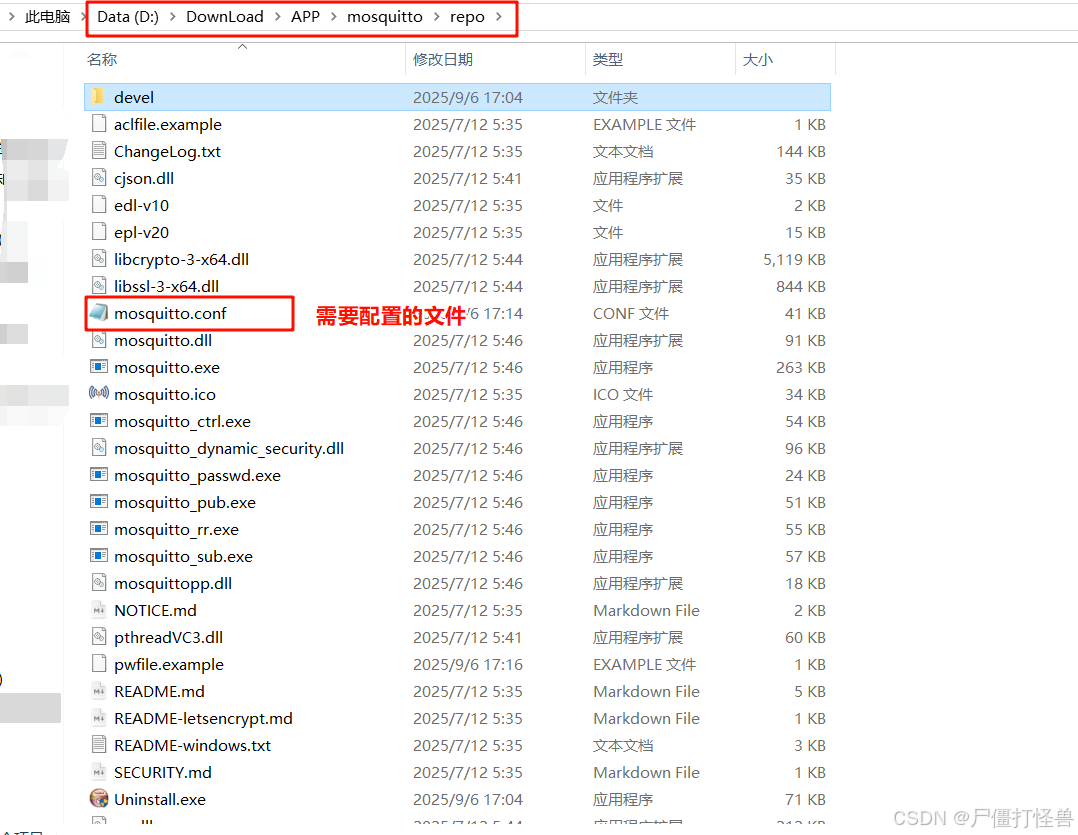
Task: Click the mosquitto_ctrl.exe application icon
Action: (x=99, y=421)
